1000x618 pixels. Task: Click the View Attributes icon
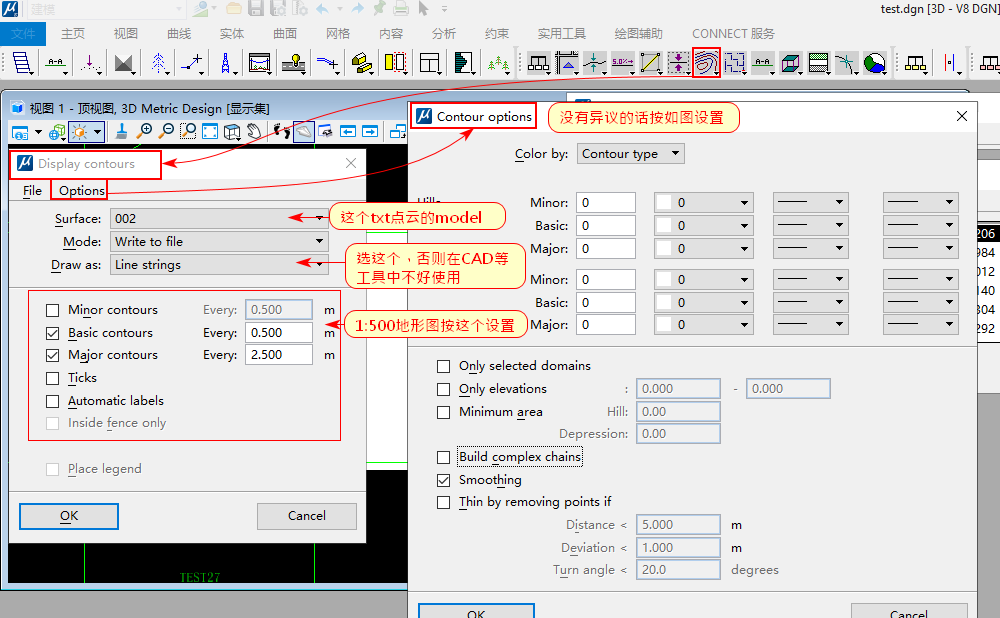20,133
